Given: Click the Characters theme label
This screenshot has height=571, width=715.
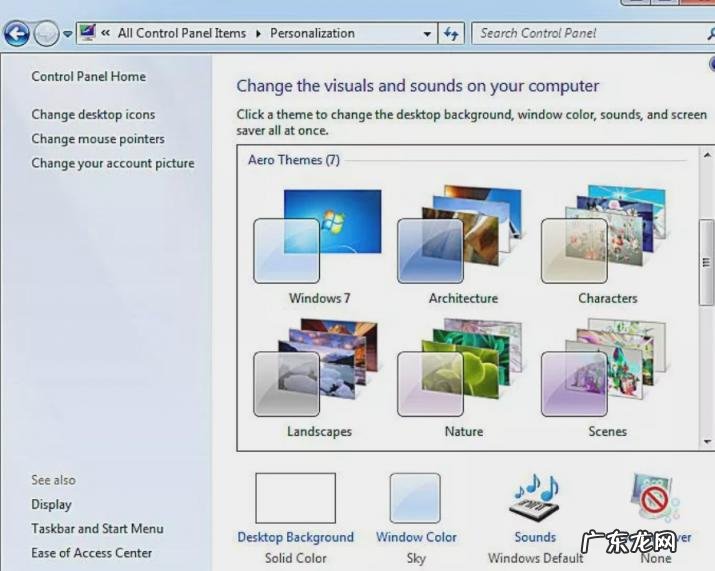Looking at the screenshot, I should coord(608,298).
